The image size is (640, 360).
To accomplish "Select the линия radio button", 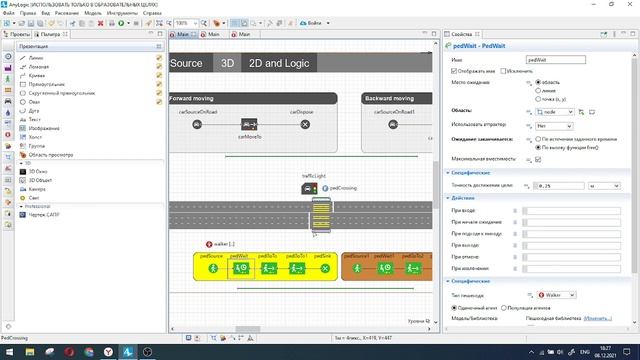I will coord(538,91).
